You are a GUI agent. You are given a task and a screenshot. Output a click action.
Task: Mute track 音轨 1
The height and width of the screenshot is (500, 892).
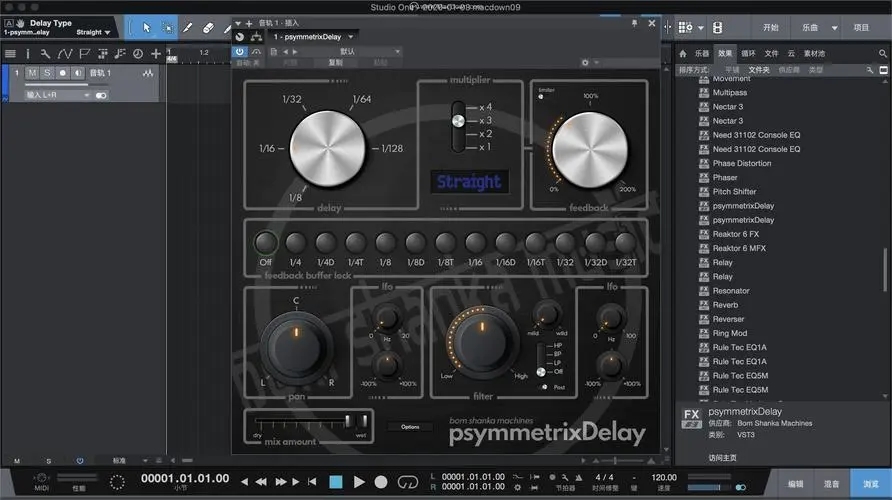click(32, 73)
